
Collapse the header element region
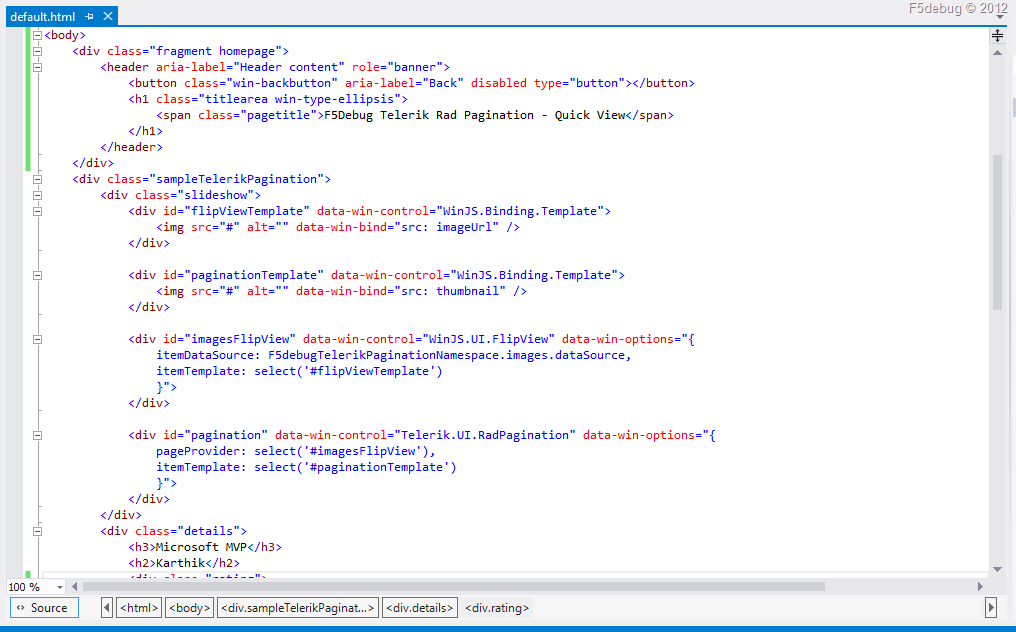[x=37, y=68]
